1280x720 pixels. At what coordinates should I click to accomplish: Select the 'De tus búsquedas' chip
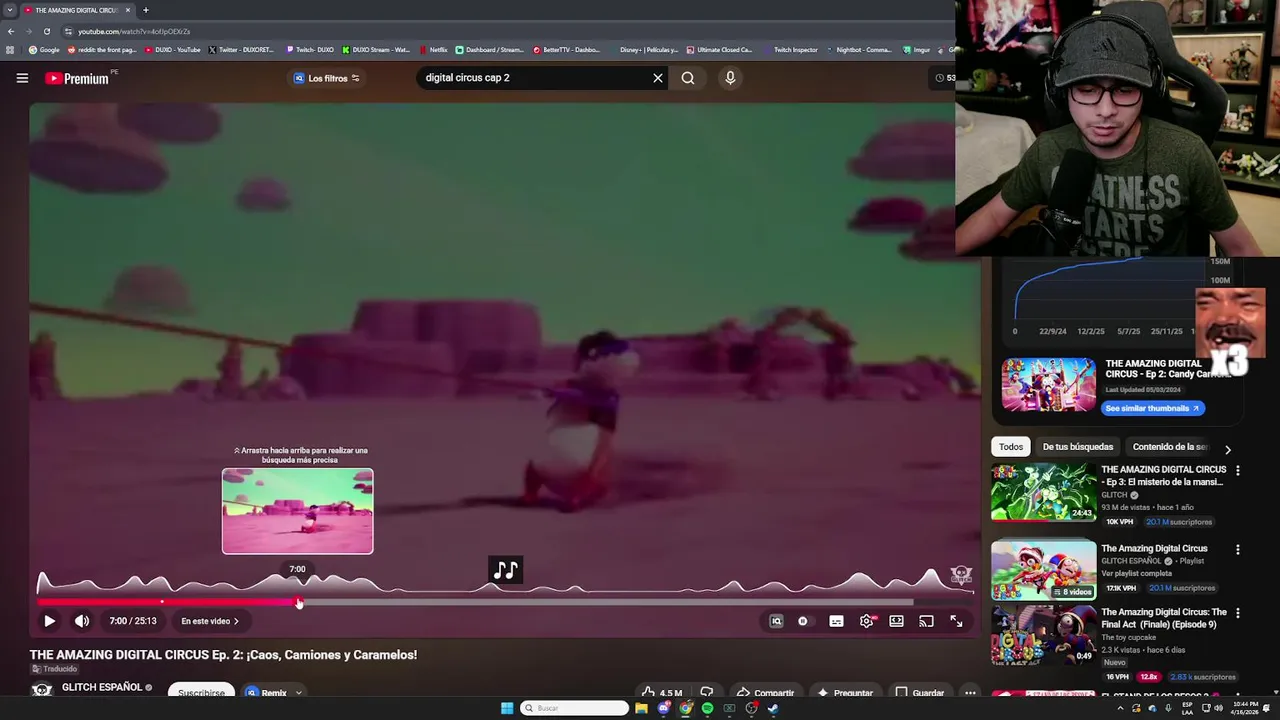point(1078,447)
